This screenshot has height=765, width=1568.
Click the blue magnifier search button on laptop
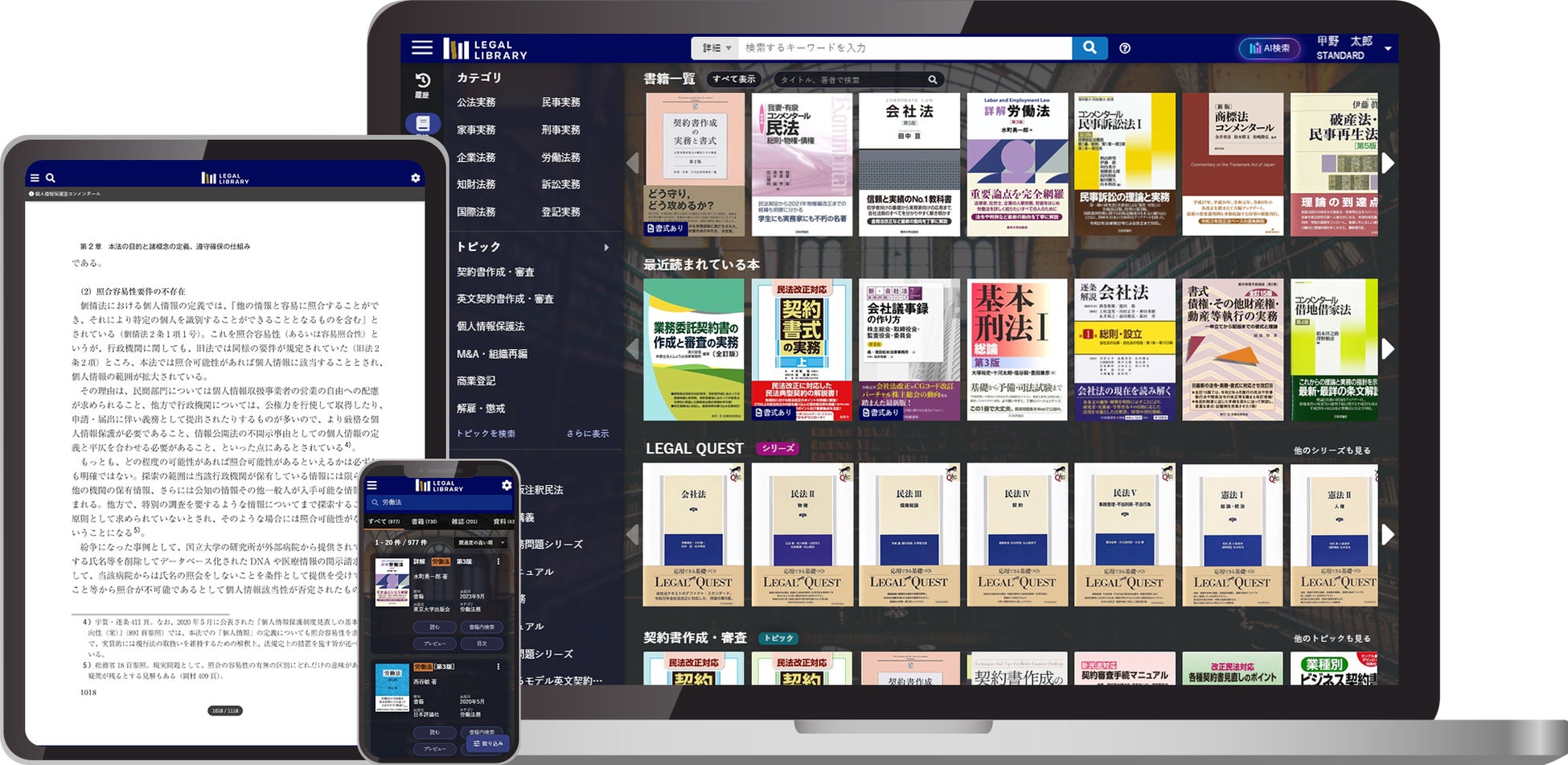(x=1090, y=47)
